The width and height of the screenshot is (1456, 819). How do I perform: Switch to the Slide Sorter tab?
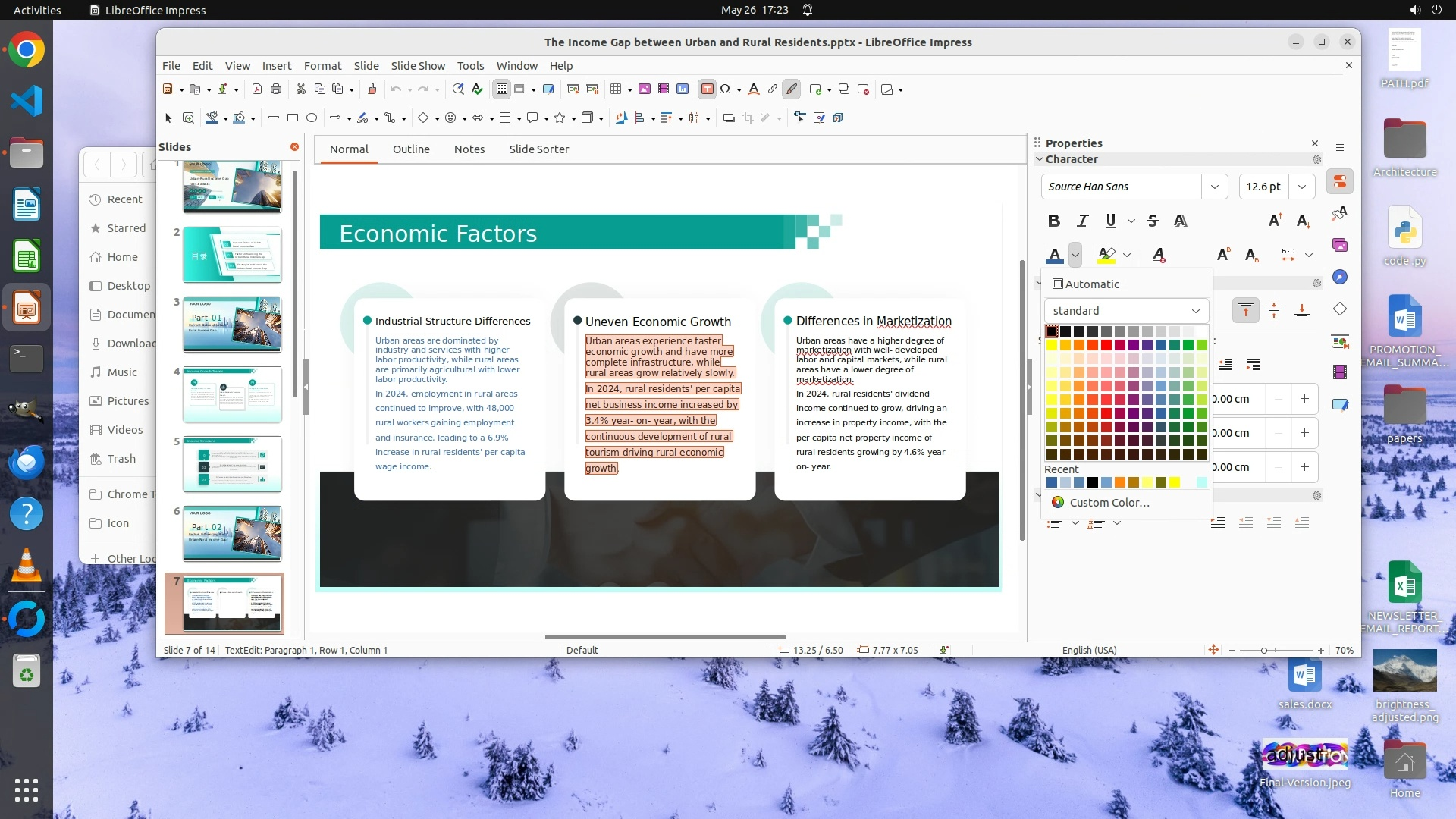[x=538, y=149]
